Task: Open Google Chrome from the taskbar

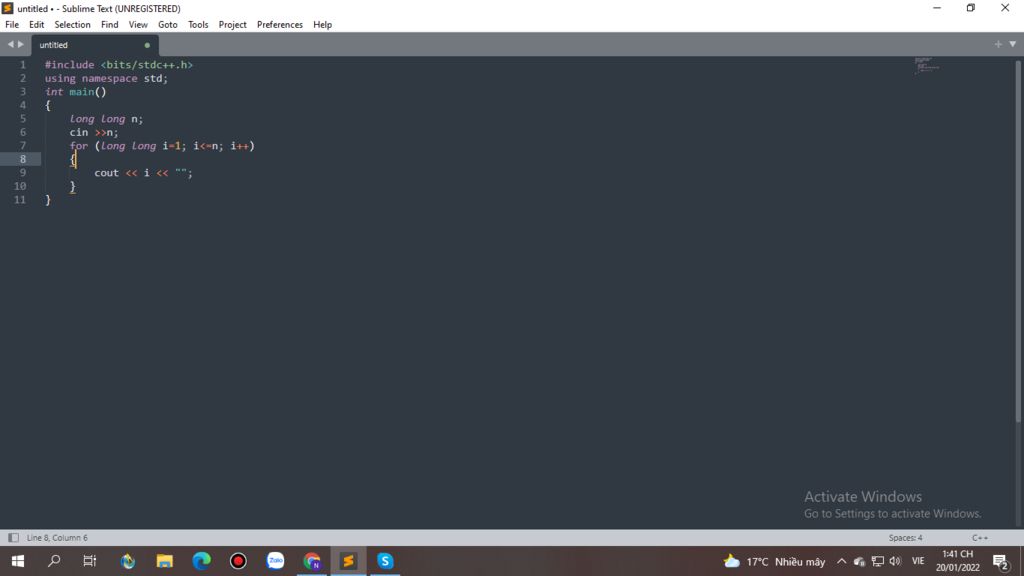Action: [x=312, y=561]
